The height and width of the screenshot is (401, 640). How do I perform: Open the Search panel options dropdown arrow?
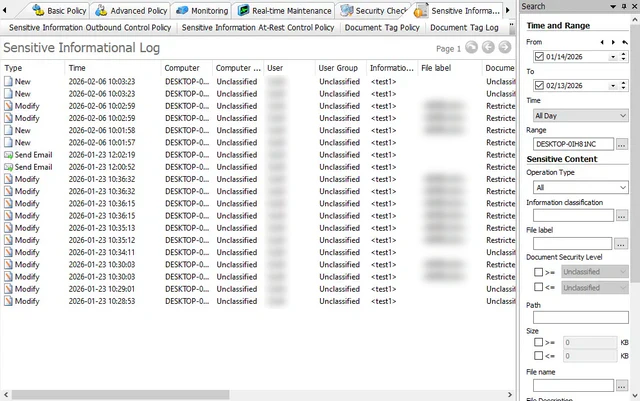(613, 6)
